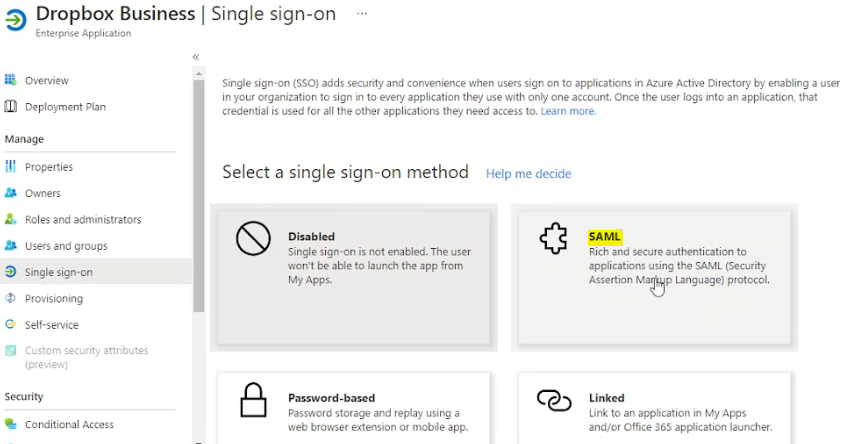The height and width of the screenshot is (444, 850).
Task: Click the Dropbox Business application logo icon
Action: 16,19
